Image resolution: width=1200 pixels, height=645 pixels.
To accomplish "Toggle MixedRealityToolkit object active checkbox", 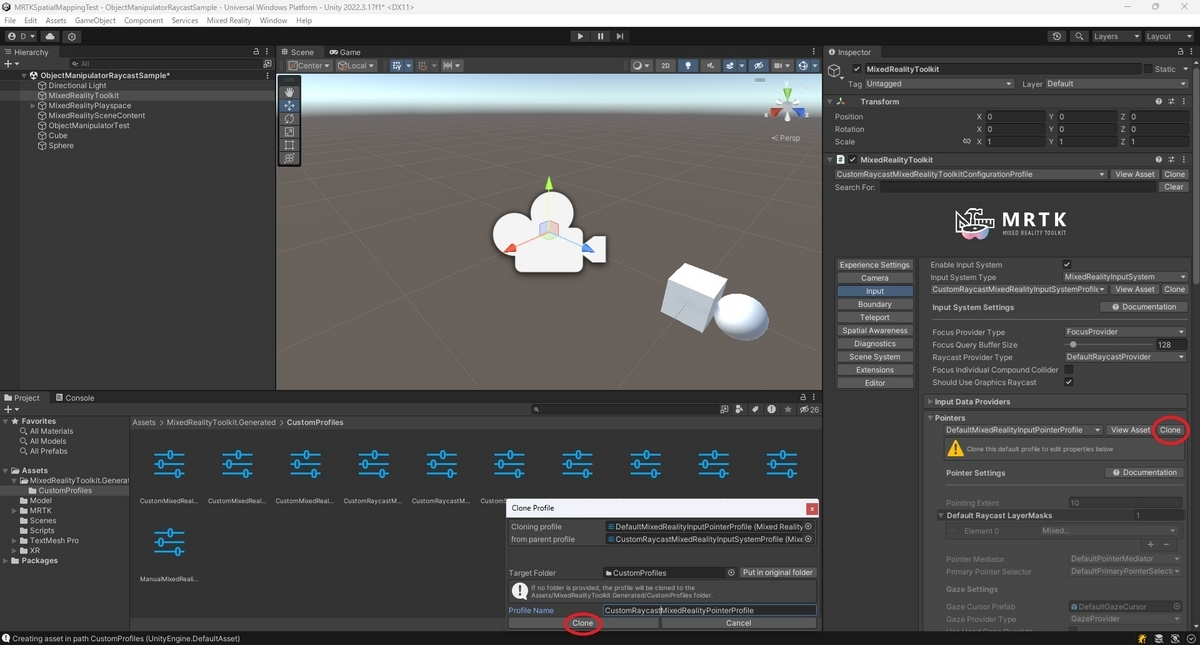I will tap(857, 69).
